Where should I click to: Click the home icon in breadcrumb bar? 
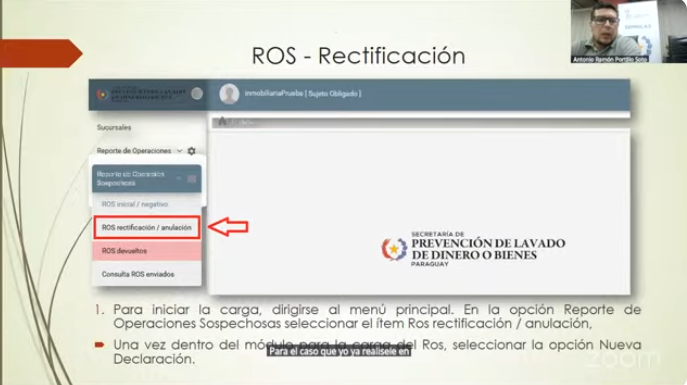point(222,122)
